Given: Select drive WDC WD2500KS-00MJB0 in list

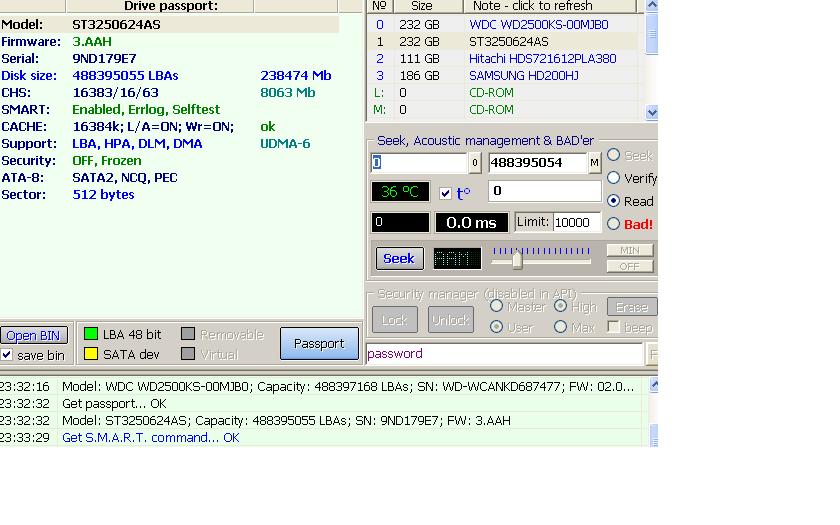Looking at the screenshot, I should pos(538,25).
